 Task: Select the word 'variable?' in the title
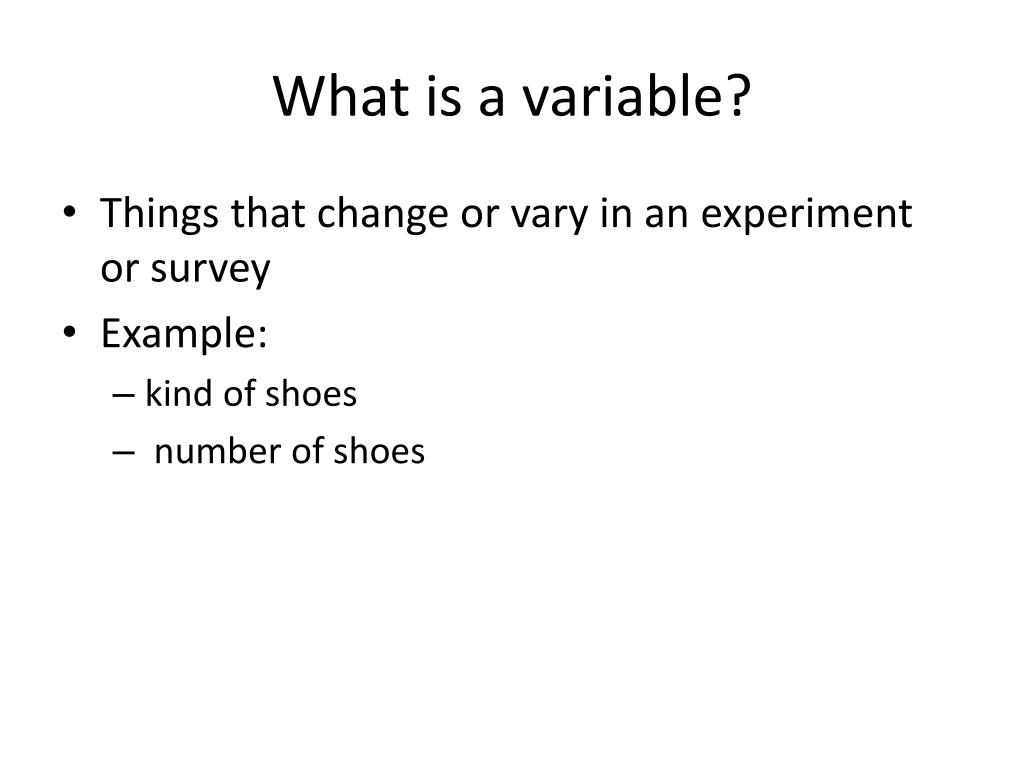click(637, 95)
